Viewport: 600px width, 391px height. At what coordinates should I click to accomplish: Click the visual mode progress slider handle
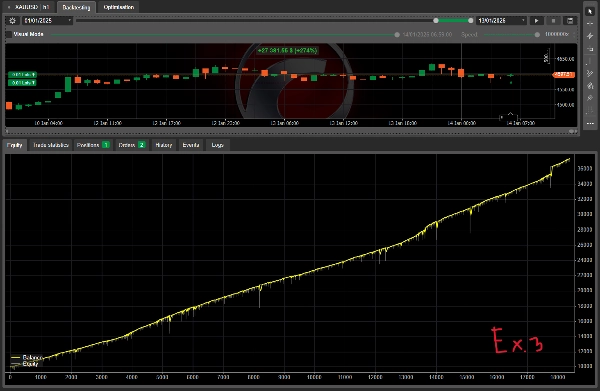point(397,35)
